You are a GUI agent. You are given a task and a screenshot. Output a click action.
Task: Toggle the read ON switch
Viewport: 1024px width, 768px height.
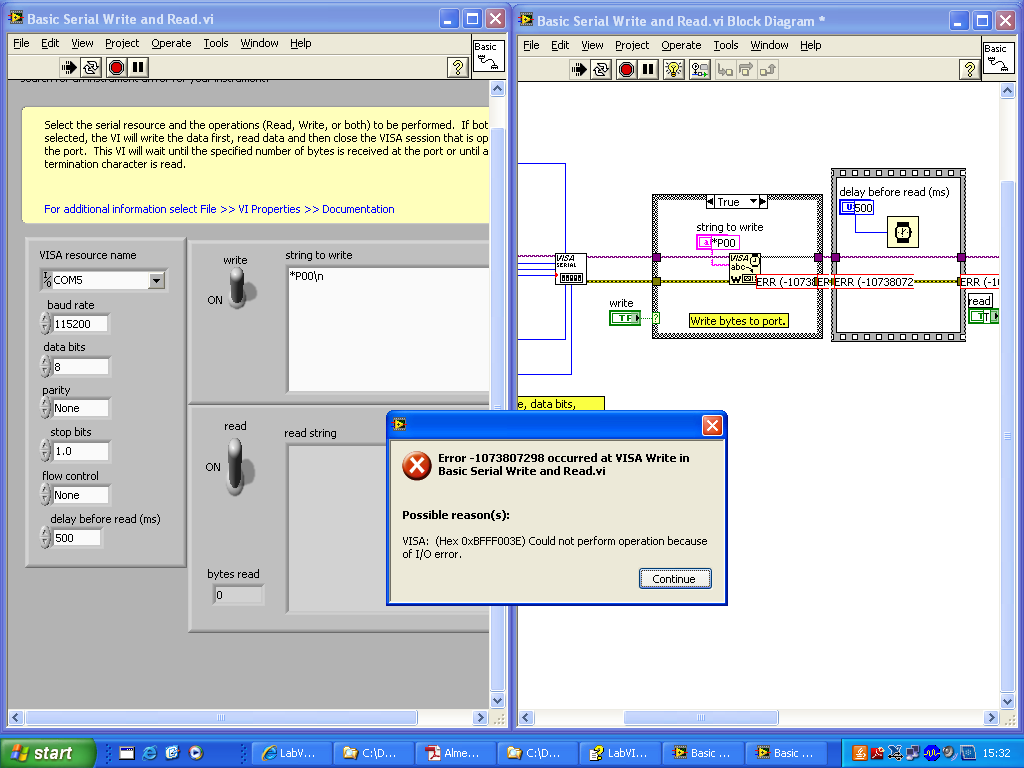pyautogui.click(x=236, y=466)
